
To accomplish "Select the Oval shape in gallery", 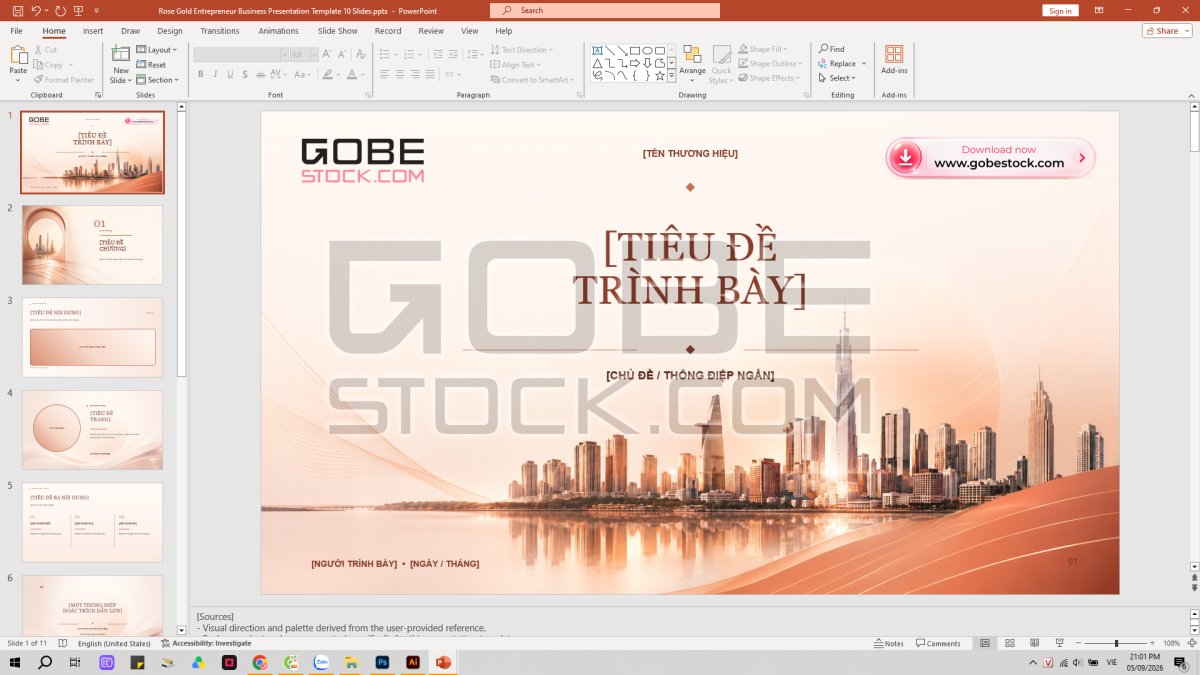I will point(647,50).
